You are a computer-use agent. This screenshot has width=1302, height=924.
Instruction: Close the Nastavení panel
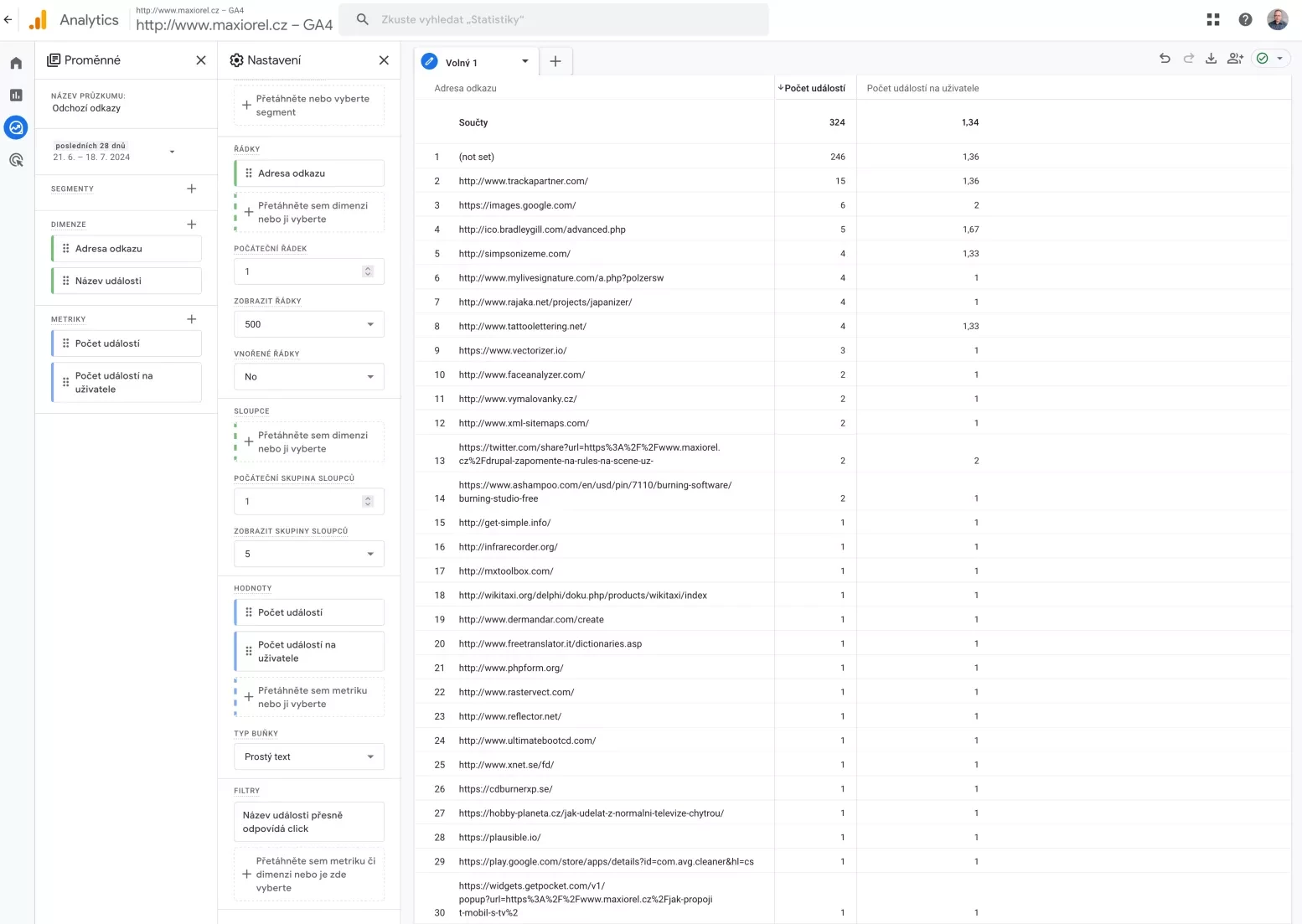click(384, 60)
